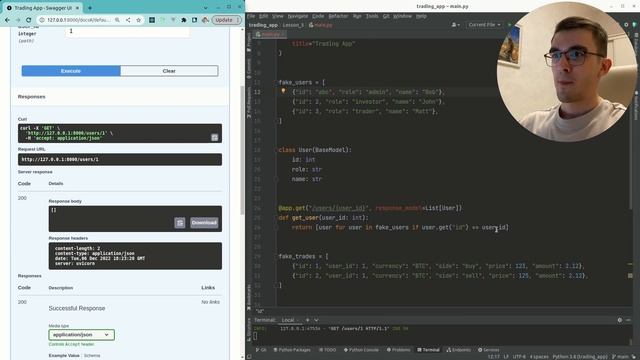Open the Current File run configuration dropdown
The width and height of the screenshot is (640, 360).
(484, 25)
